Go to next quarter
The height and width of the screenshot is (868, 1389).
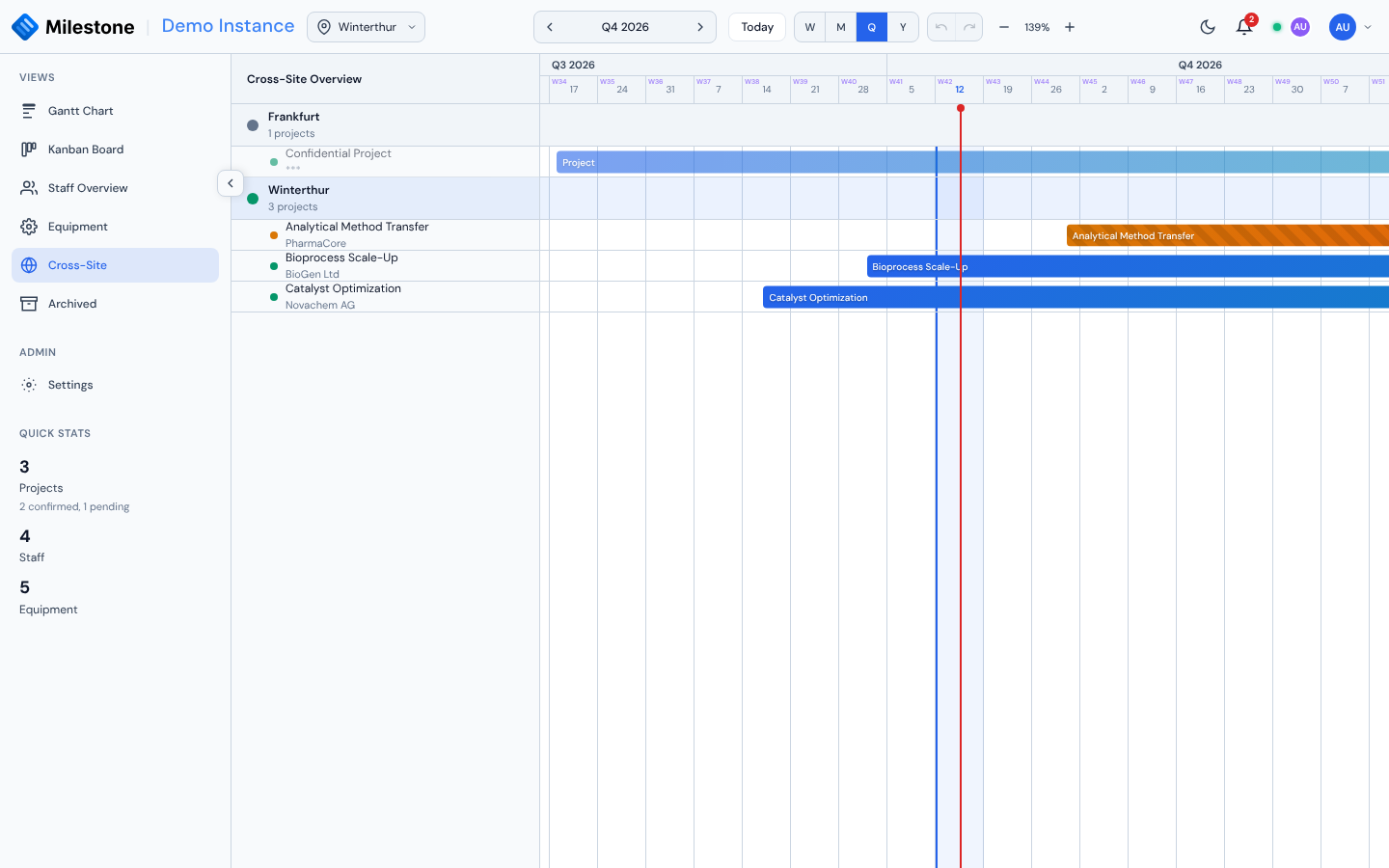pos(700,27)
